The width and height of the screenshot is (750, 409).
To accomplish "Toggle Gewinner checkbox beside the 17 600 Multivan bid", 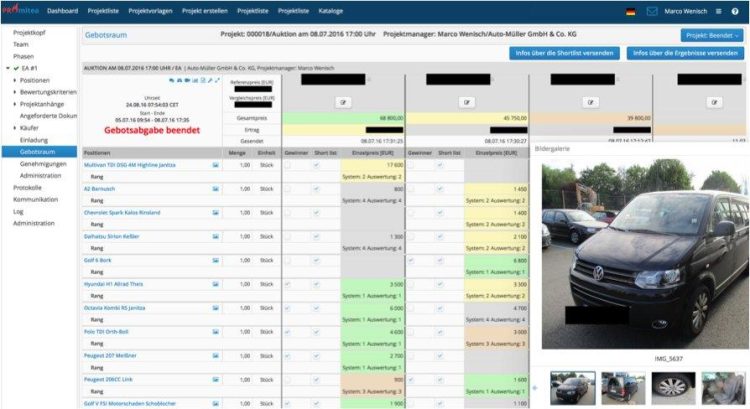I will [287, 165].
